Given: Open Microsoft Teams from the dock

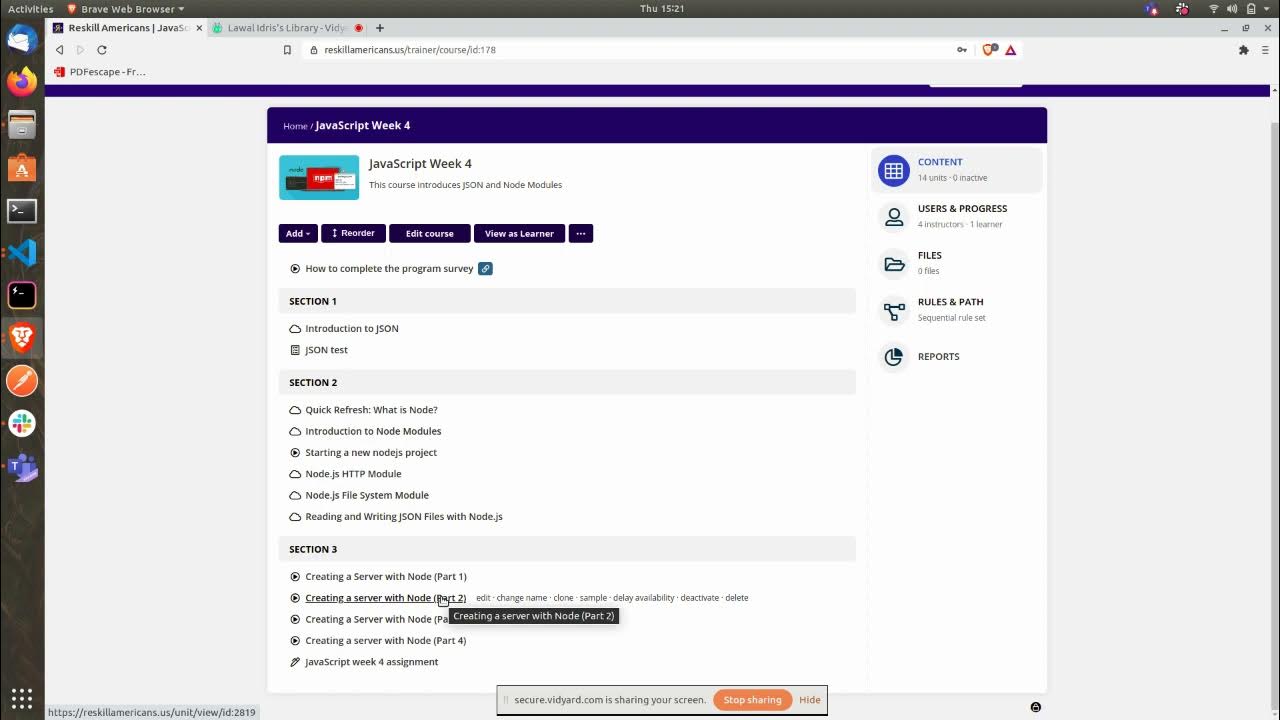Looking at the screenshot, I should click(x=22, y=466).
